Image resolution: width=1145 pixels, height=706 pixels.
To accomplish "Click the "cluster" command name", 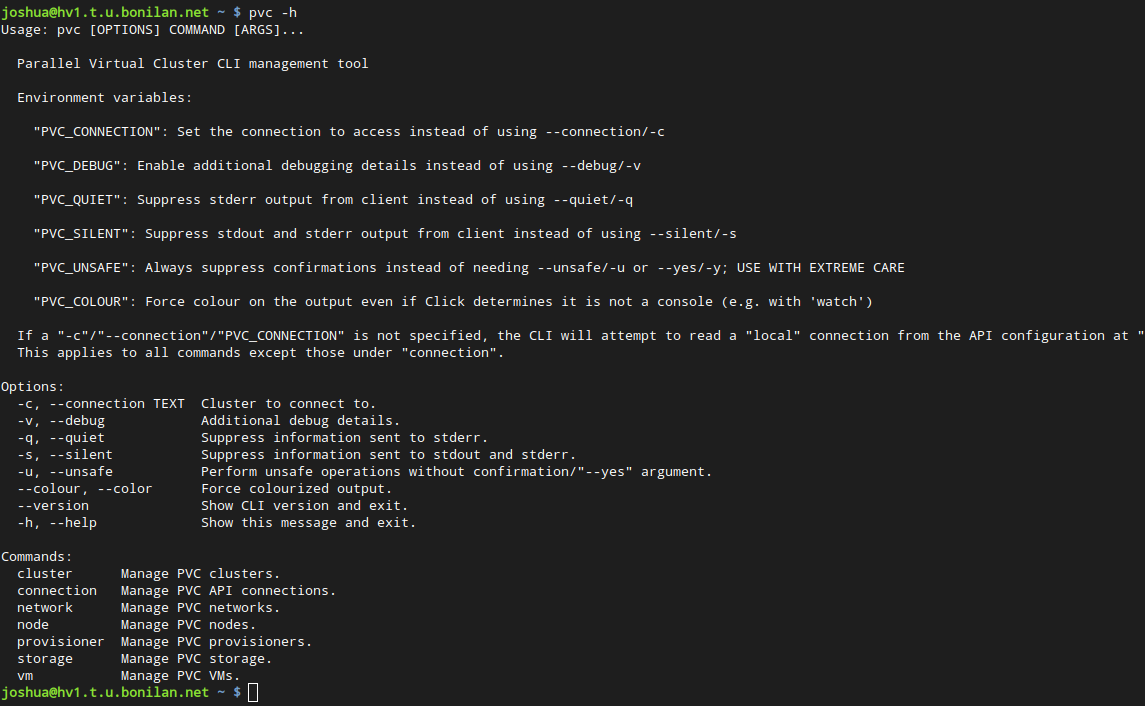I will click(45, 574).
